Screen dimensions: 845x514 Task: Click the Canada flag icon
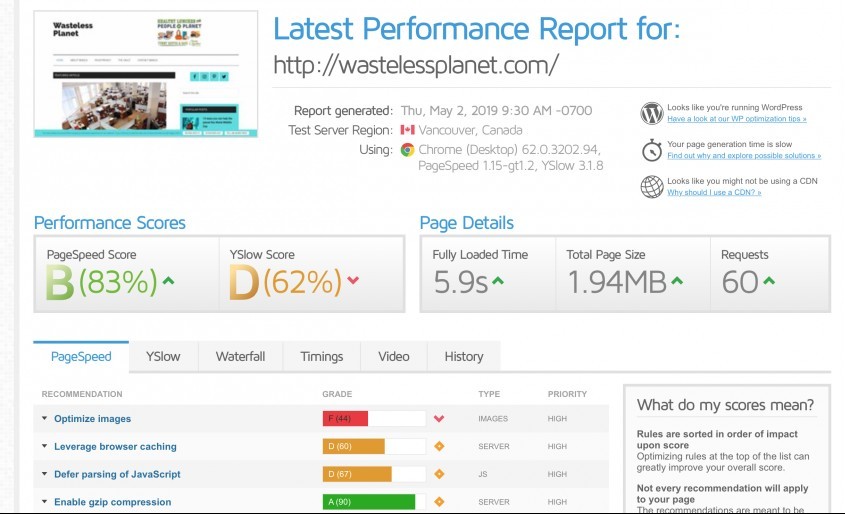(407, 130)
